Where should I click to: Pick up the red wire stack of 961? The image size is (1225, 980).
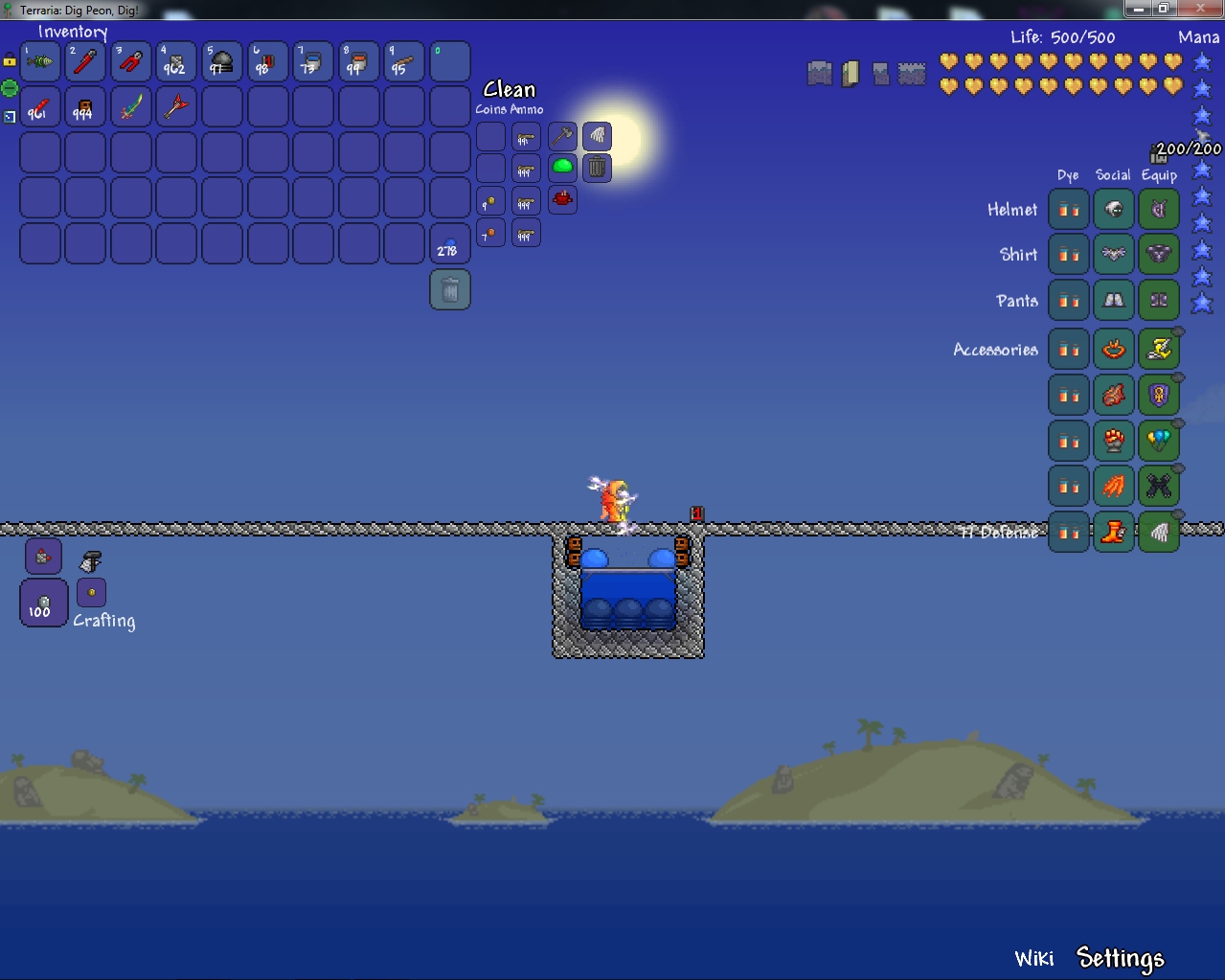click(40, 106)
